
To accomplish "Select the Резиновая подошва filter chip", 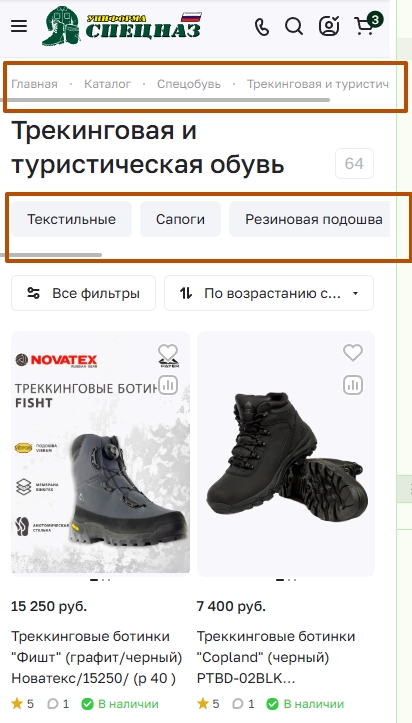I will [x=309, y=219].
